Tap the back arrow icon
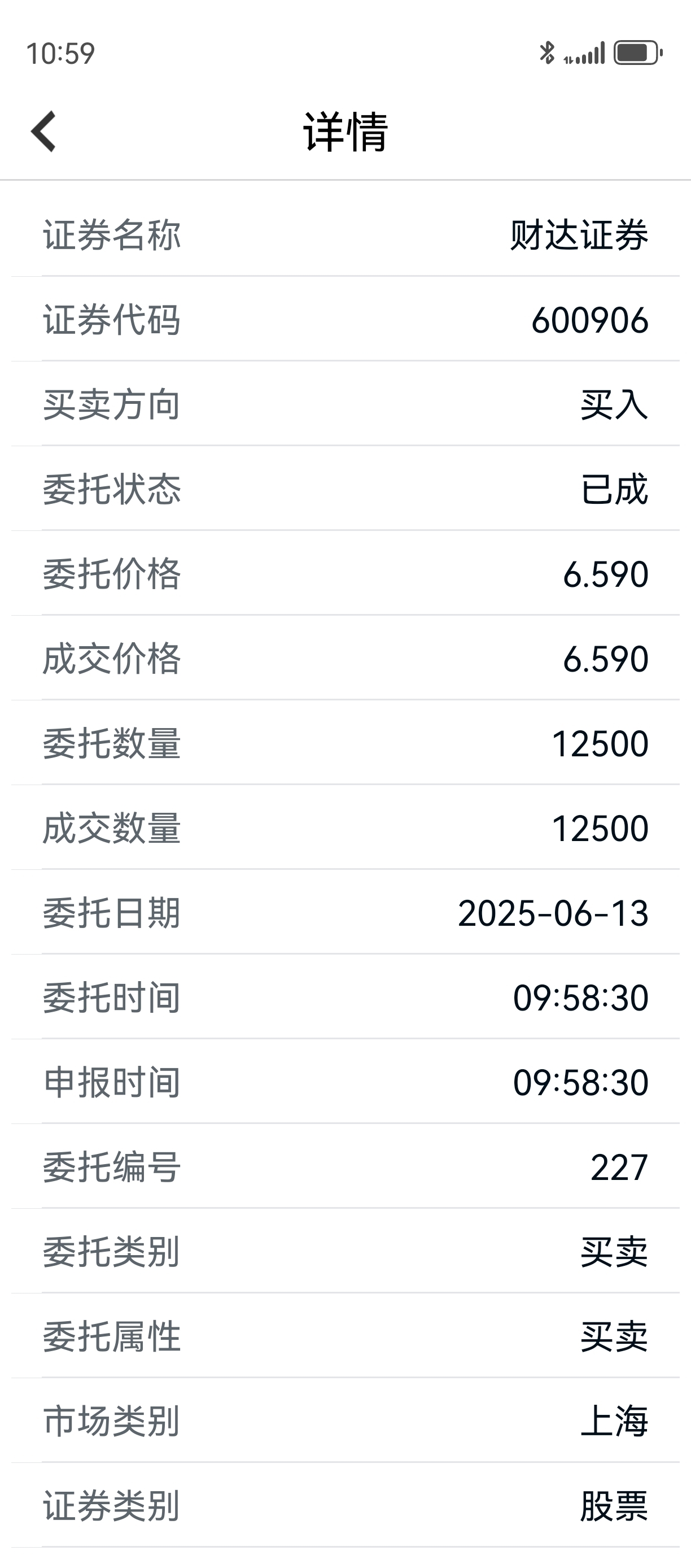The width and height of the screenshot is (691, 1568). point(43,131)
